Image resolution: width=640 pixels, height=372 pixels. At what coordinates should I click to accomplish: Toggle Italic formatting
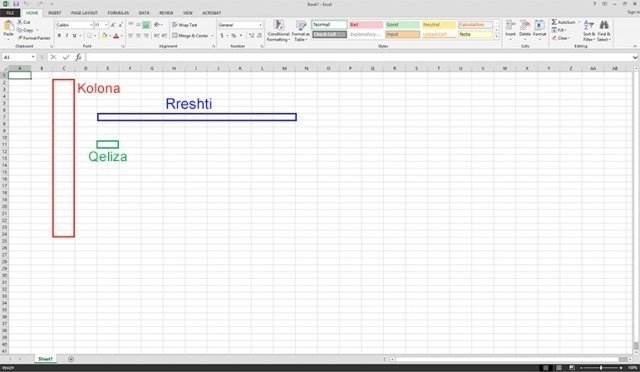(x=67, y=36)
